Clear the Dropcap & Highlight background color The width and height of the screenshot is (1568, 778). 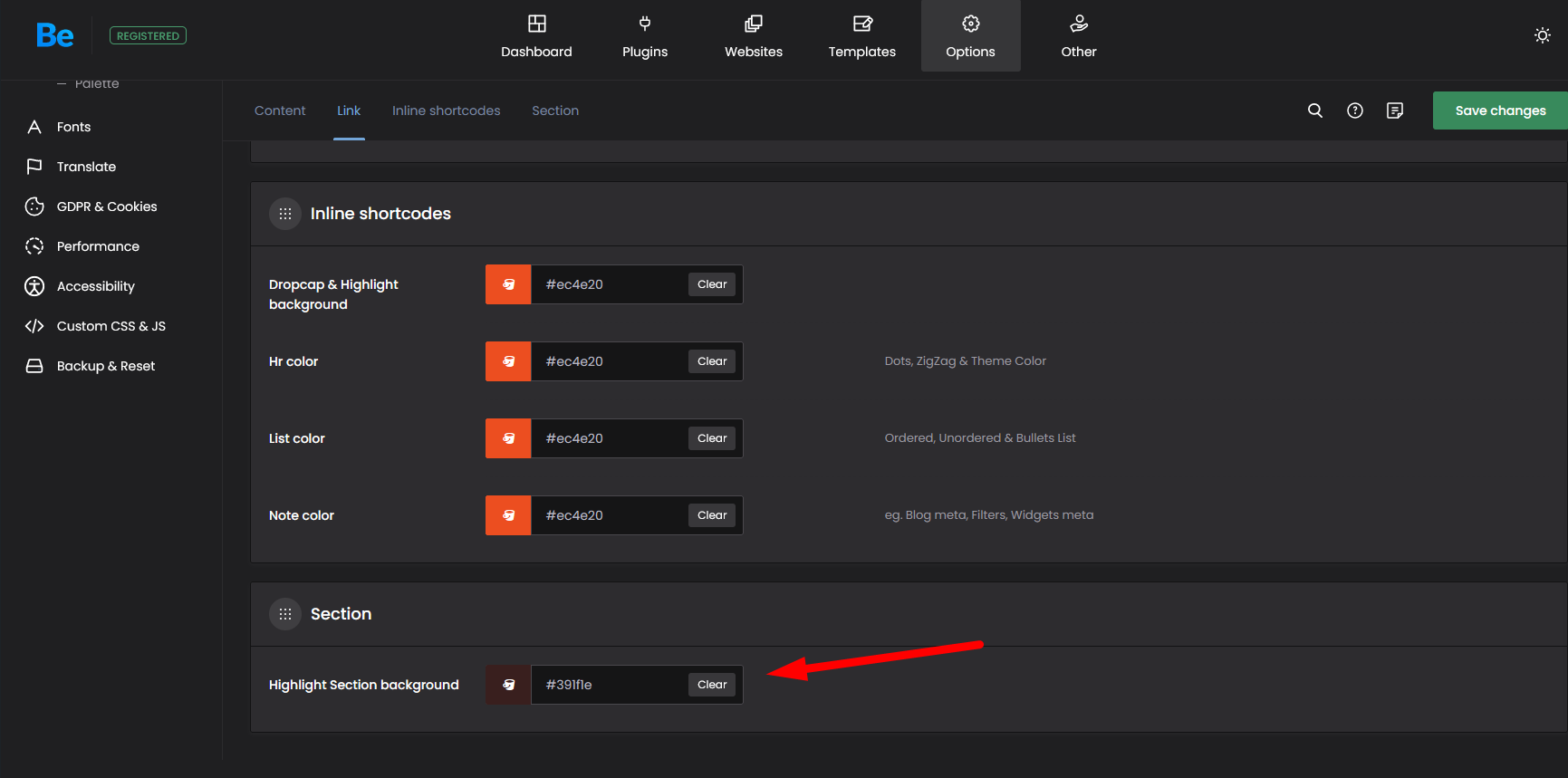pyautogui.click(x=712, y=284)
